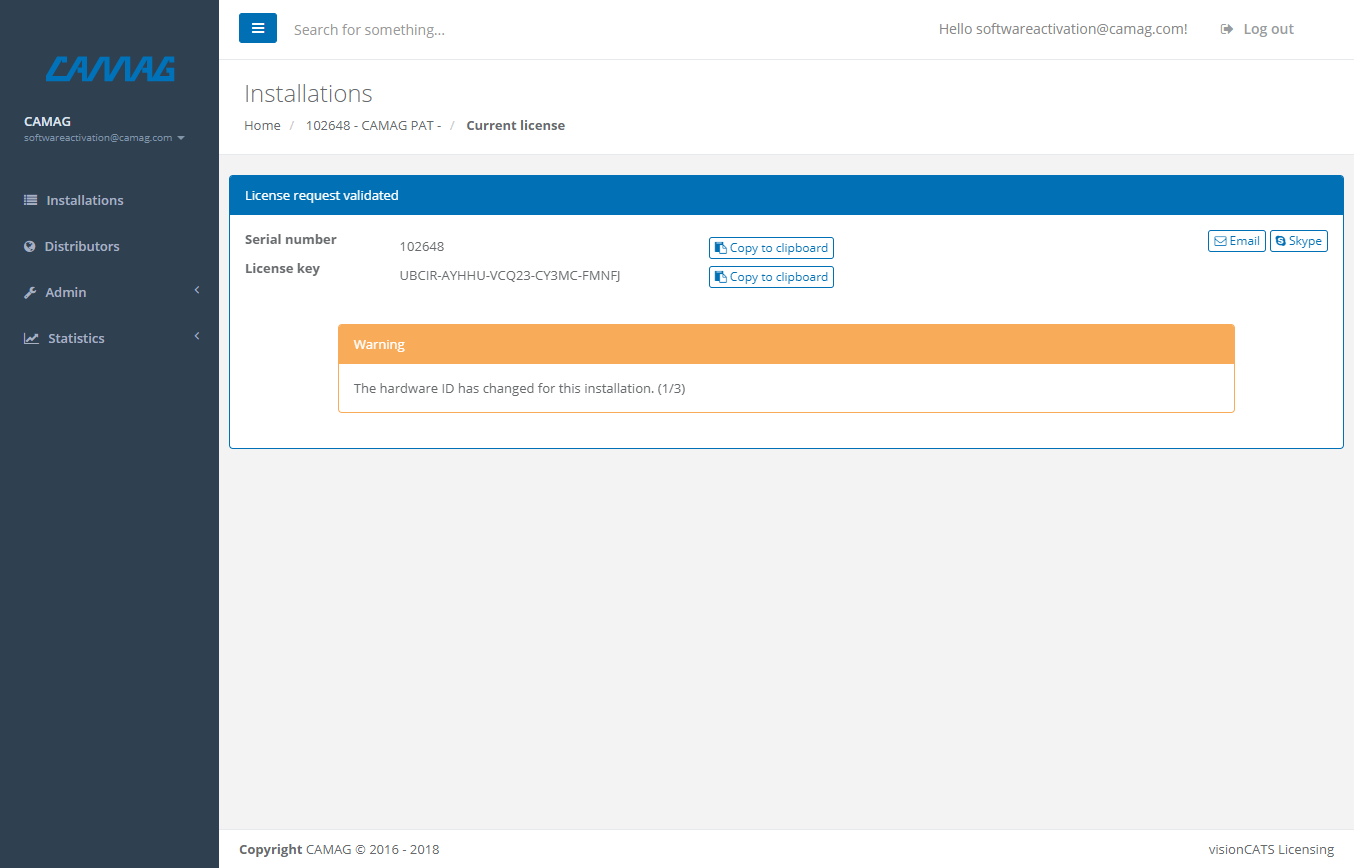1354x868 pixels.
Task: Open the softwareactivation account dropdown arrow
Action: click(x=181, y=138)
